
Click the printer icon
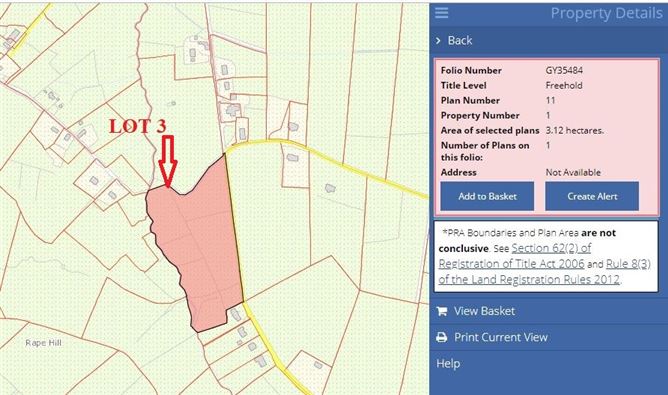tap(442, 337)
